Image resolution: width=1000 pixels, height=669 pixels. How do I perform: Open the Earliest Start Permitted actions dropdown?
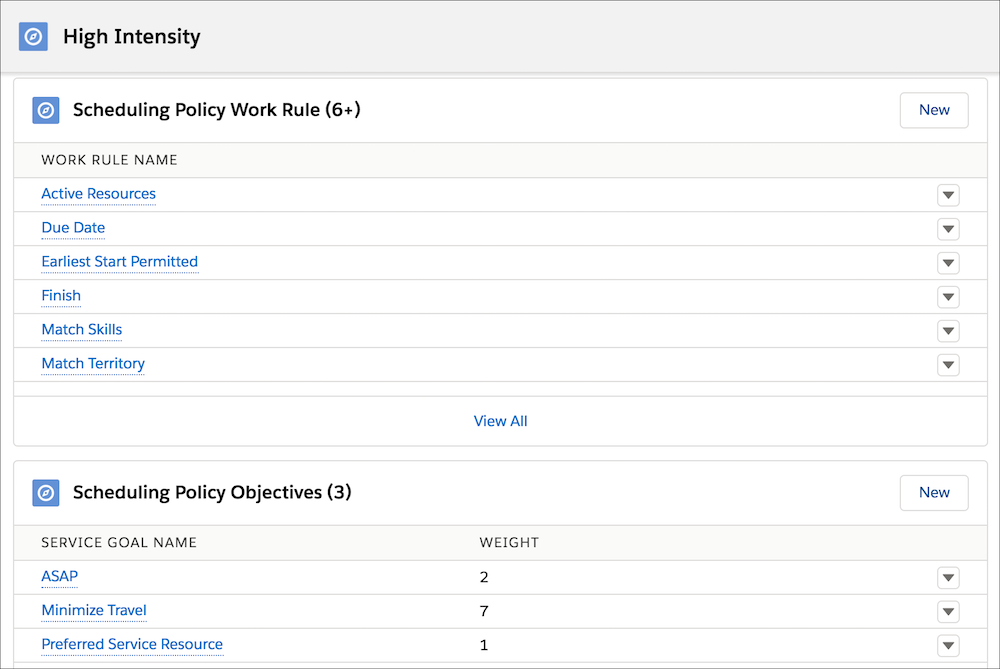pos(948,263)
